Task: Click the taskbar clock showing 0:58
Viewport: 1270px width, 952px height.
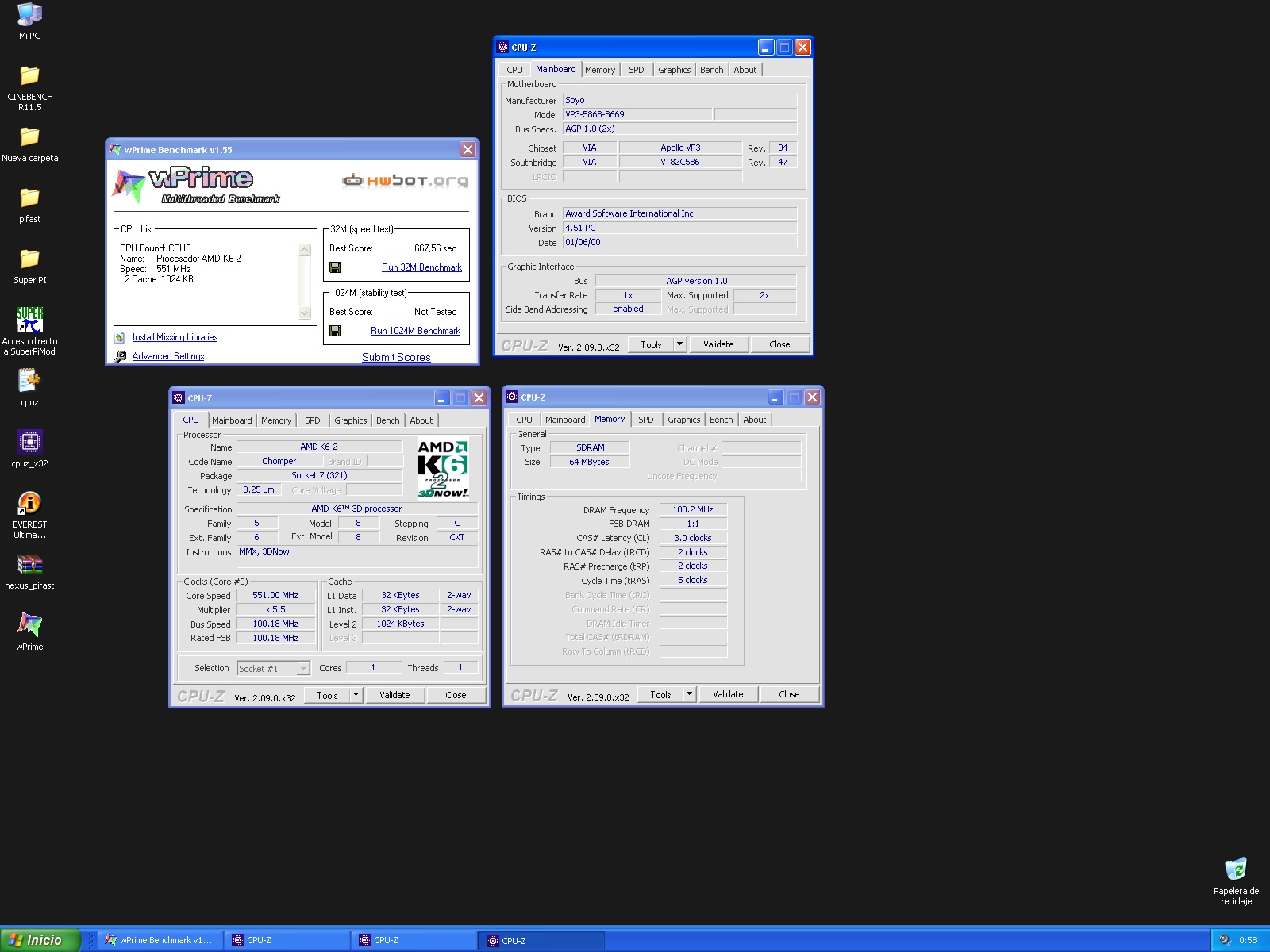Action: pos(1248,940)
